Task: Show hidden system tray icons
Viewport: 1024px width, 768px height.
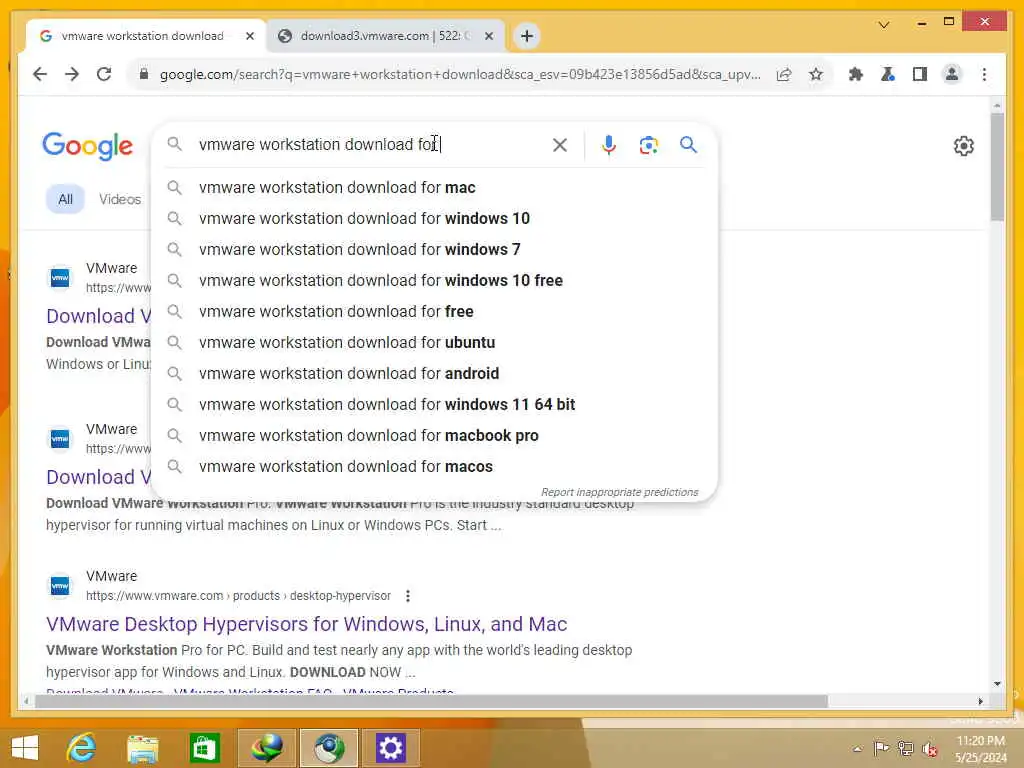Action: (857, 748)
